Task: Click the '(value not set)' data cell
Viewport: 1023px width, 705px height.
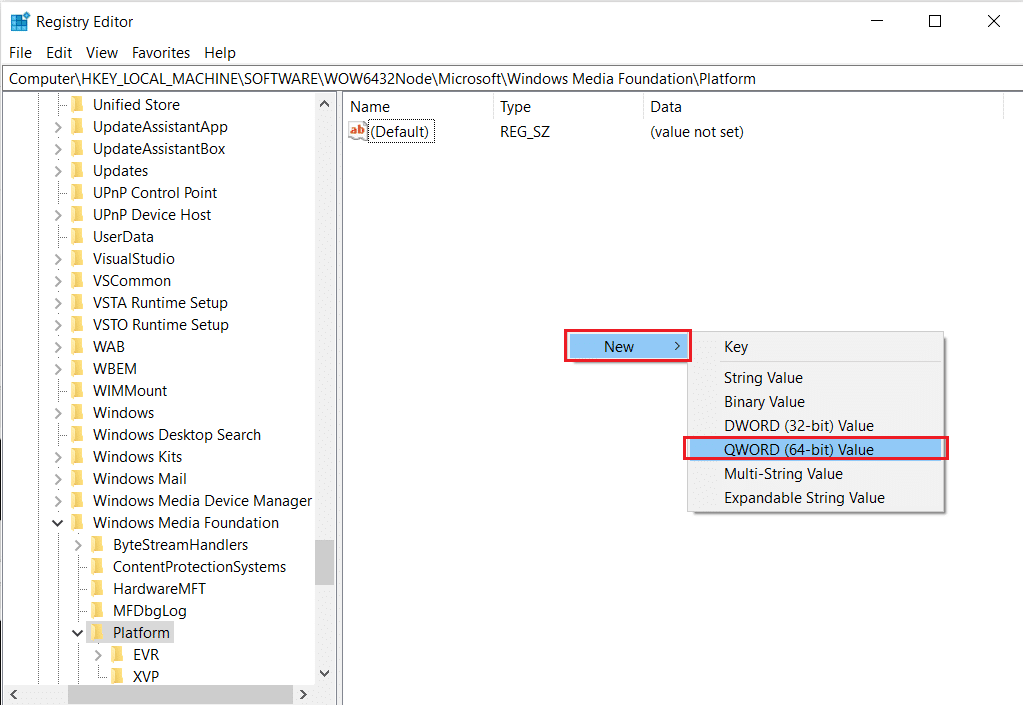Action: click(697, 132)
